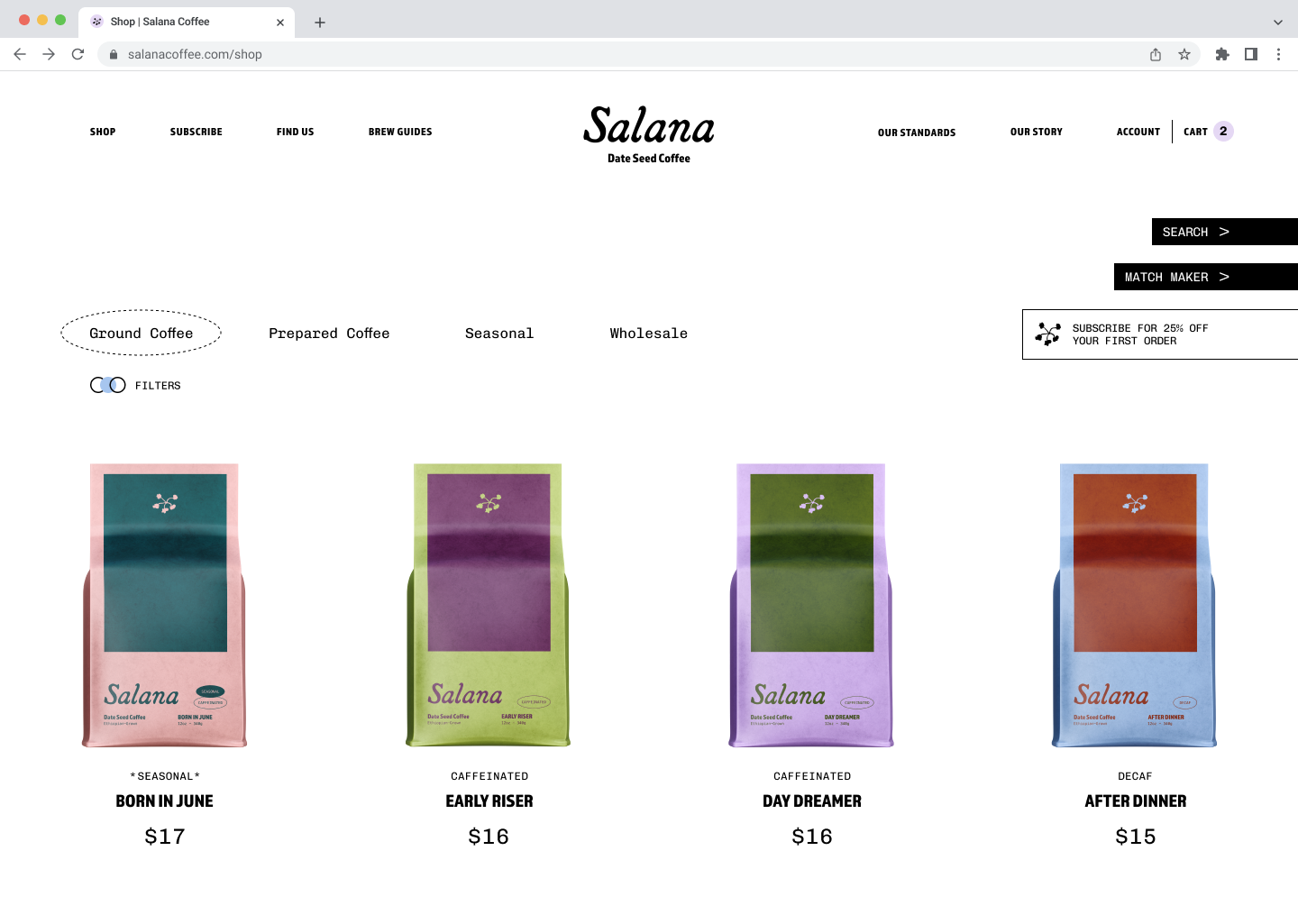Go to the OUR STANDARDS page
This screenshot has width=1298, height=924.
click(x=917, y=133)
